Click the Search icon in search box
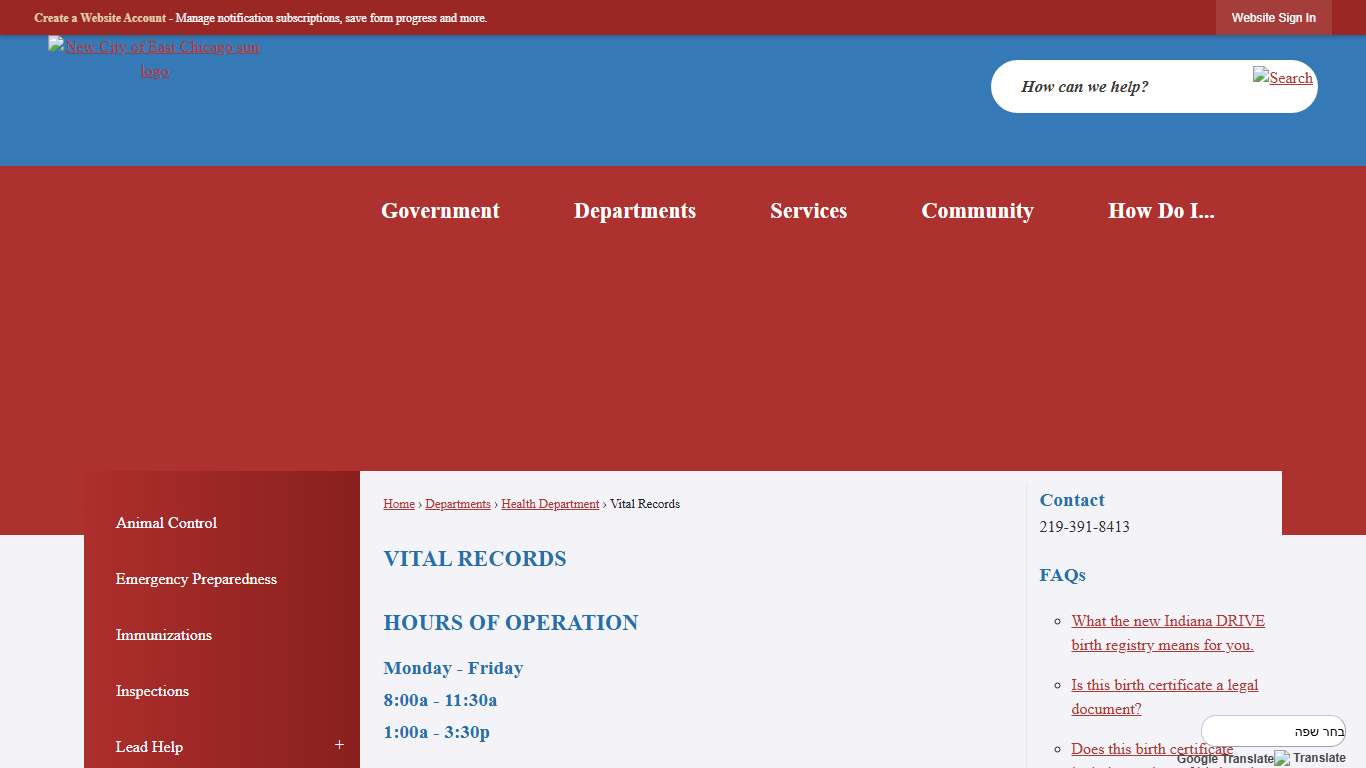 1283,77
